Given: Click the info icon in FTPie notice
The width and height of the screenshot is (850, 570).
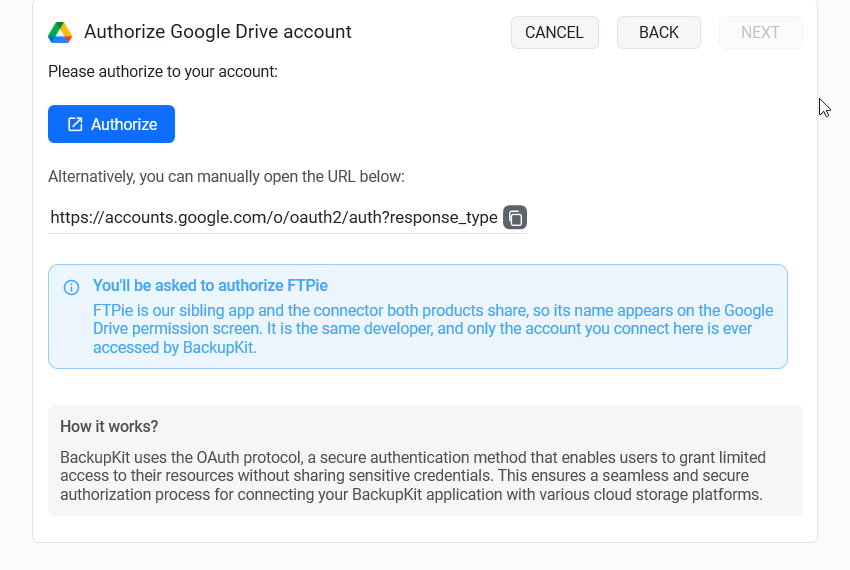Looking at the screenshot, I should (x=72, y=287).
